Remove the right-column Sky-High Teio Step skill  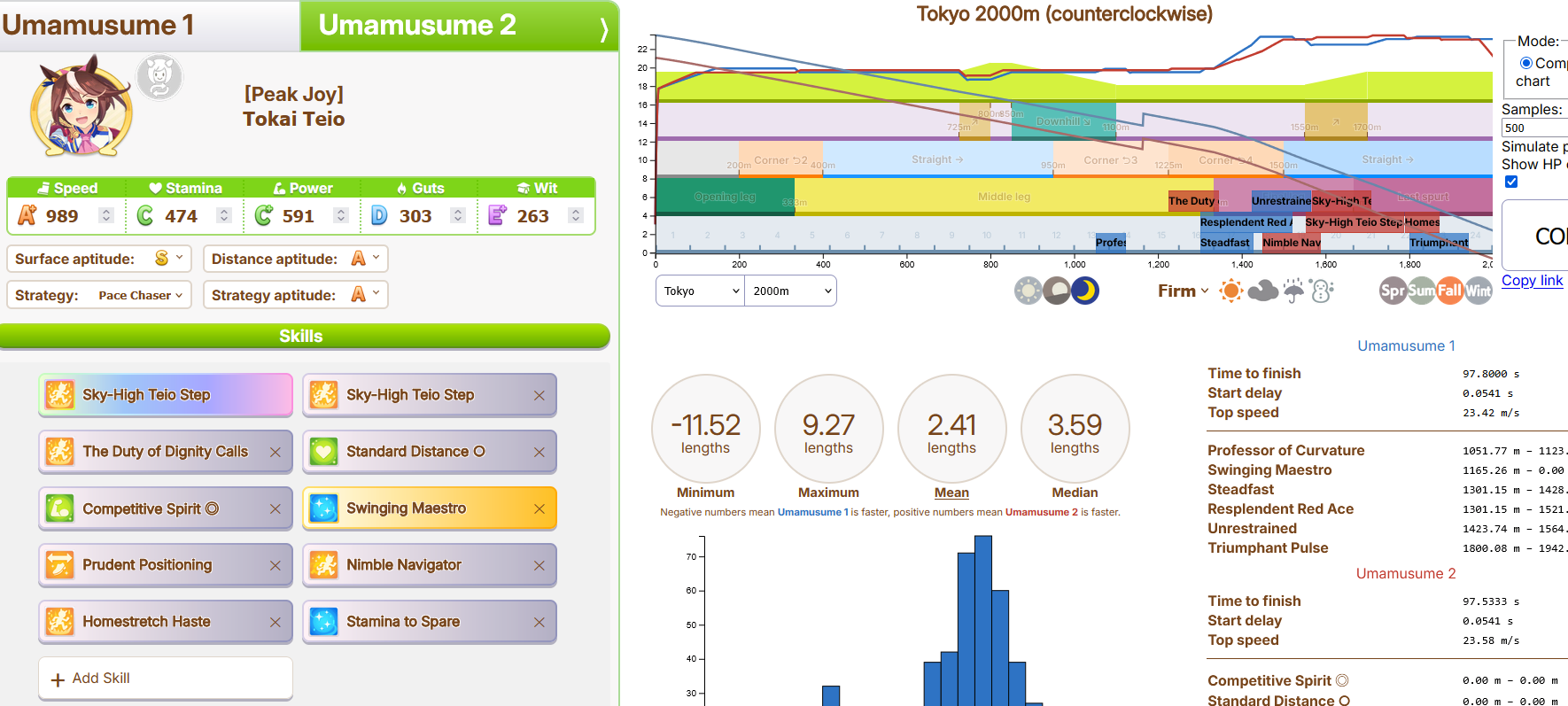(x=539, y=396)
